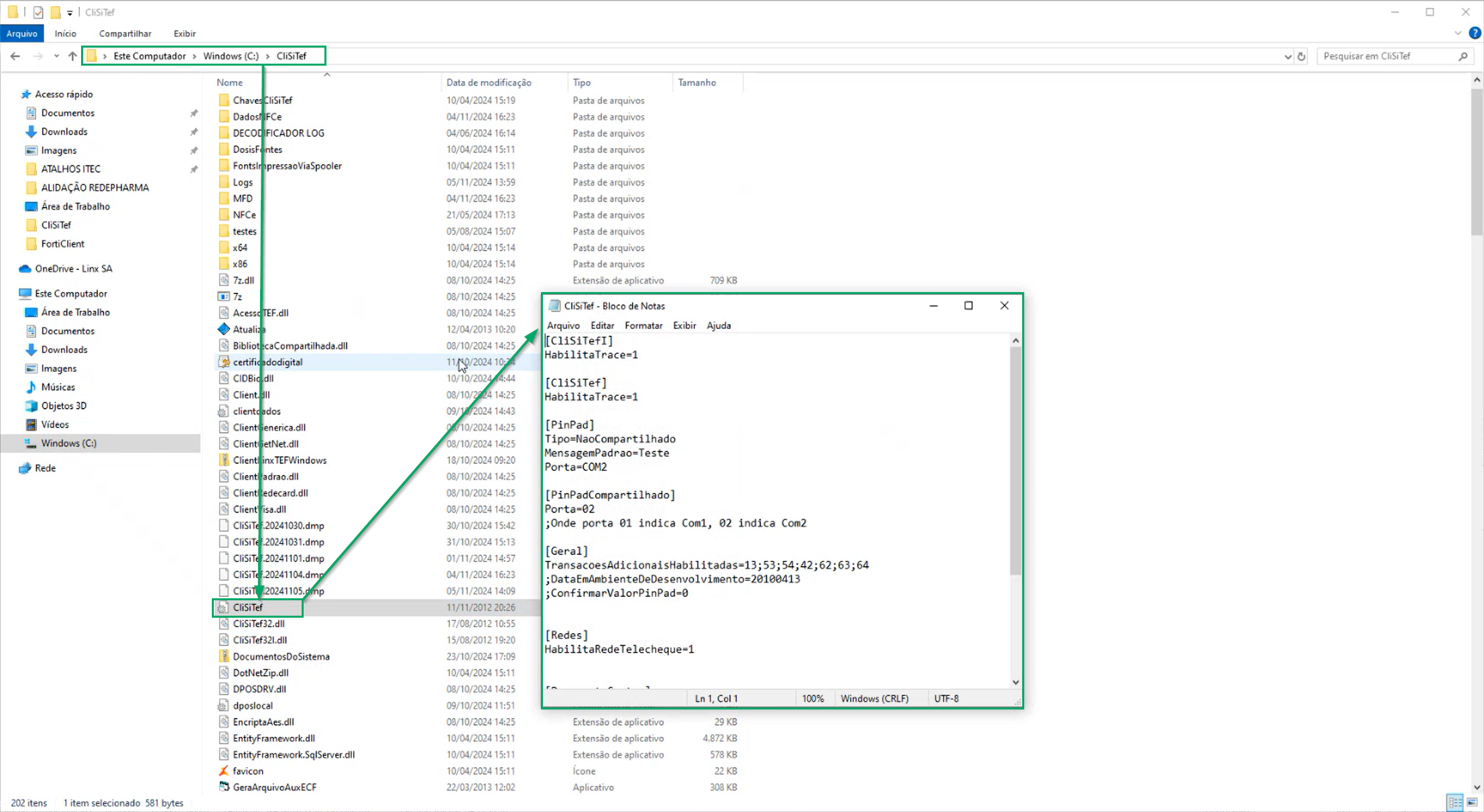Open Arquivo menu in Bloco de Notas

click(563, 326)
